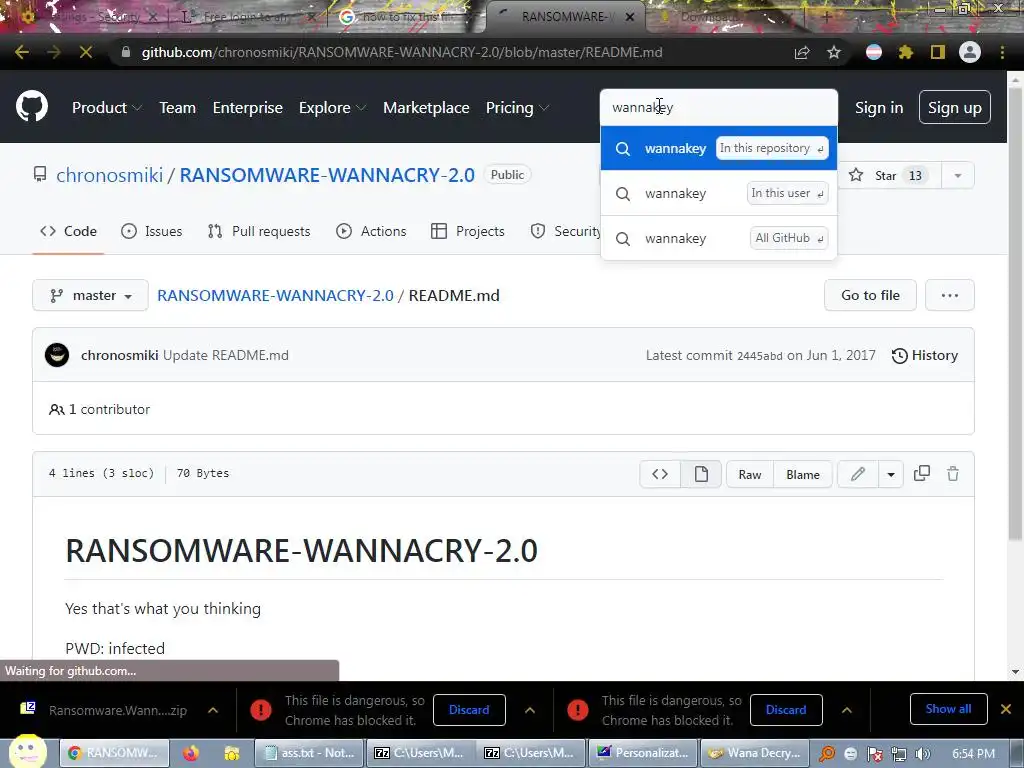1024x768 pixels.
Task: Stop page loading with the X button
Action: coord(86,52)
